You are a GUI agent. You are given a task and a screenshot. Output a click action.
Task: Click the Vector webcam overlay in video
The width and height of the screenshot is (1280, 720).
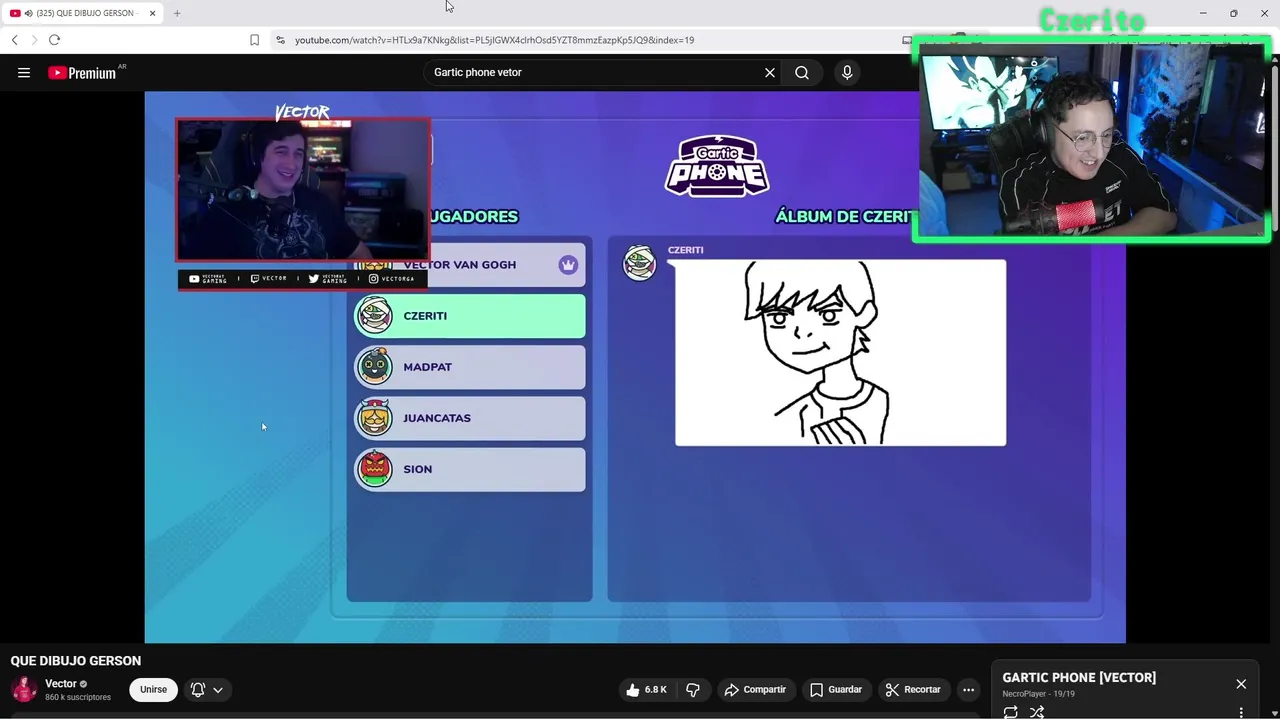click(303, 190)
